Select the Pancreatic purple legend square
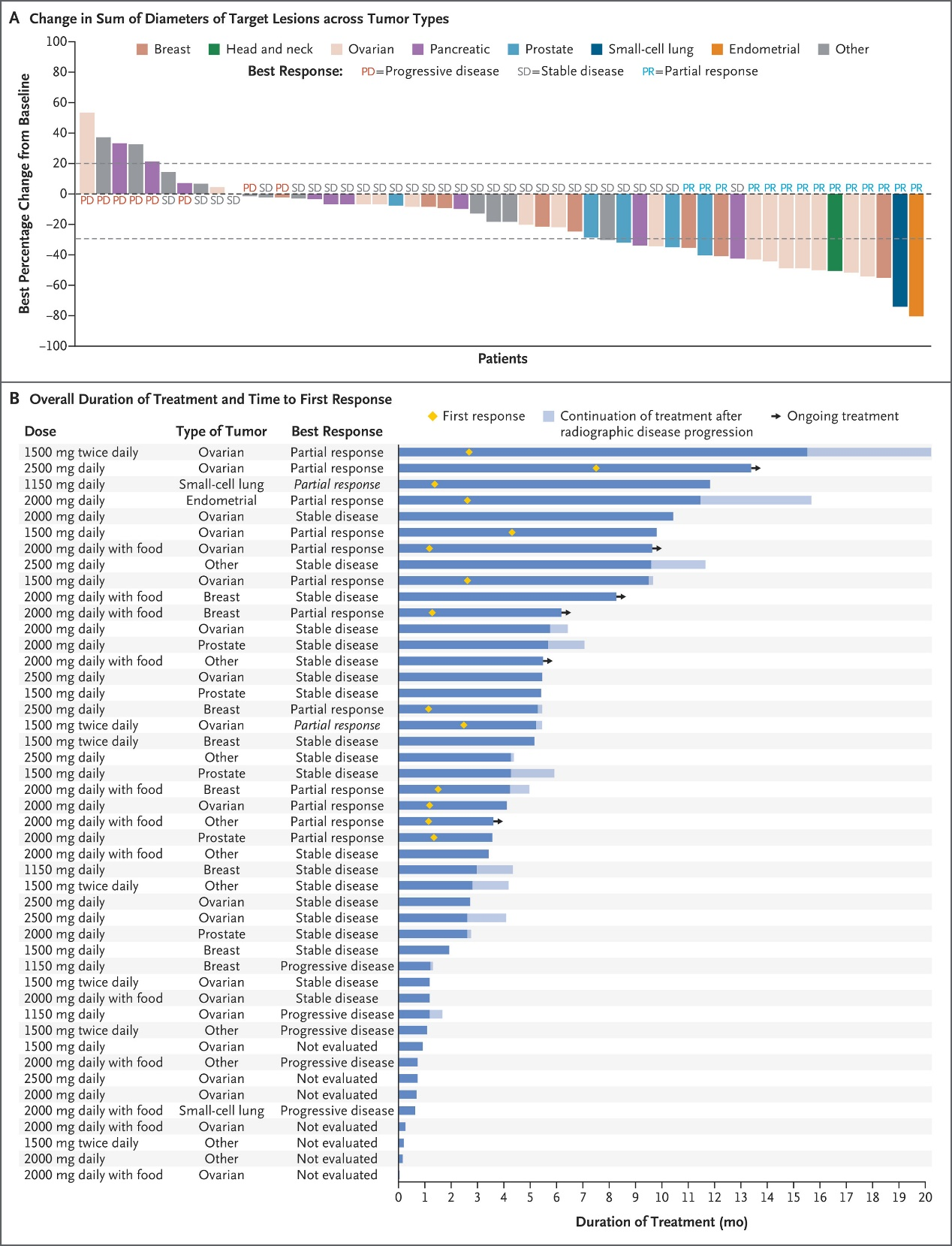Viewport: 952px width, 1246px height. pos(418,50)
